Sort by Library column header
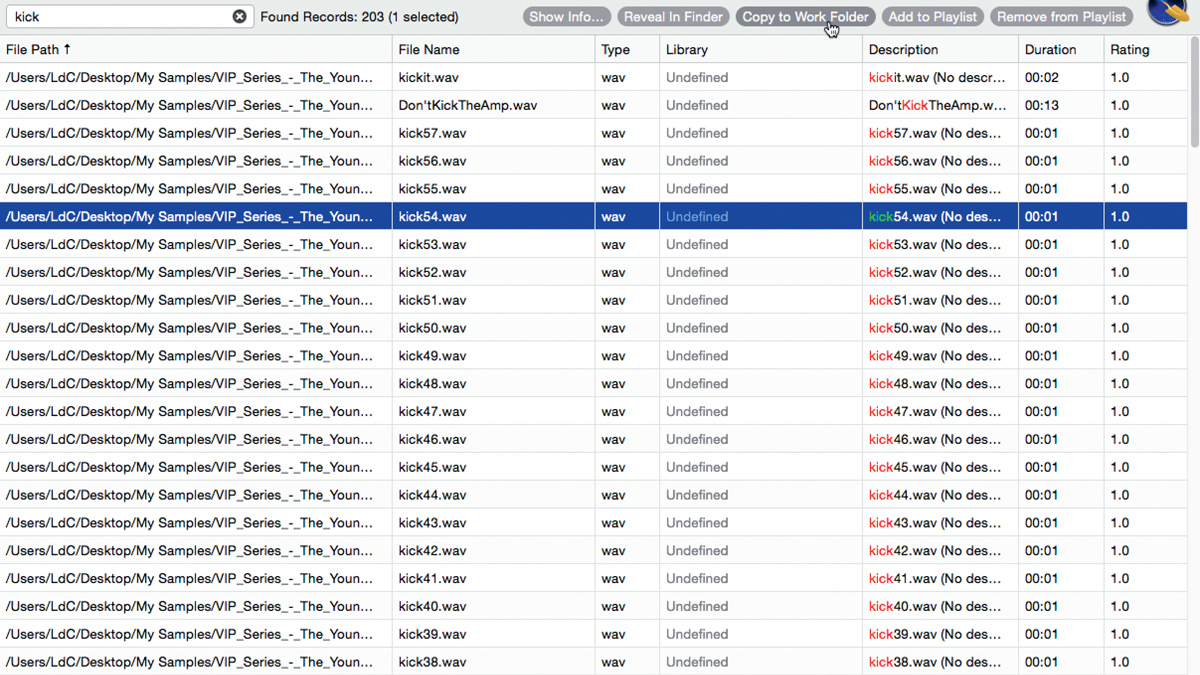The height and width of the screenshot is (675, 1200). [761, 49]
